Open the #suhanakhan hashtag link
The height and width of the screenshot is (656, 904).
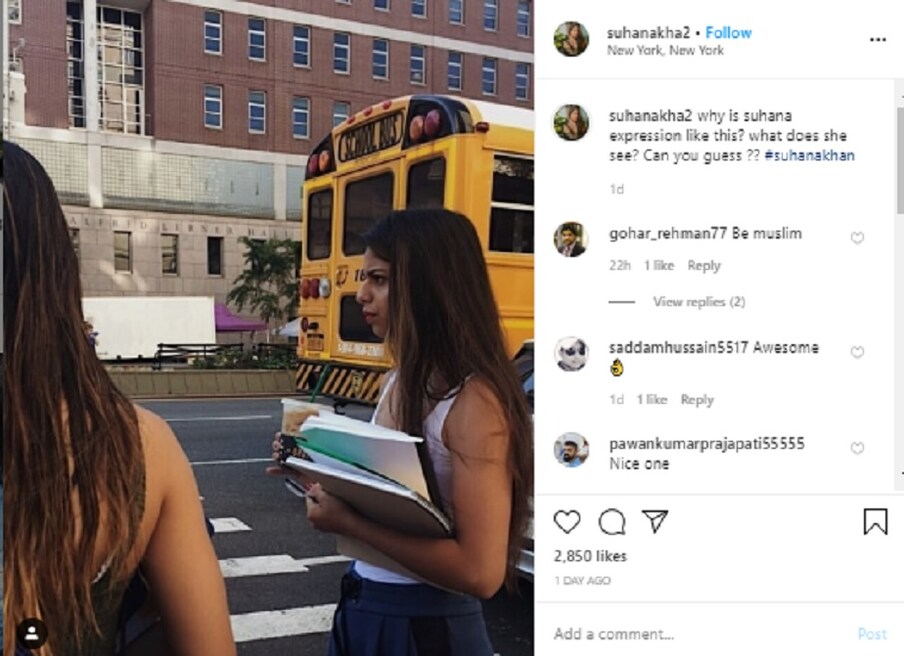click(x=809, y=156)
